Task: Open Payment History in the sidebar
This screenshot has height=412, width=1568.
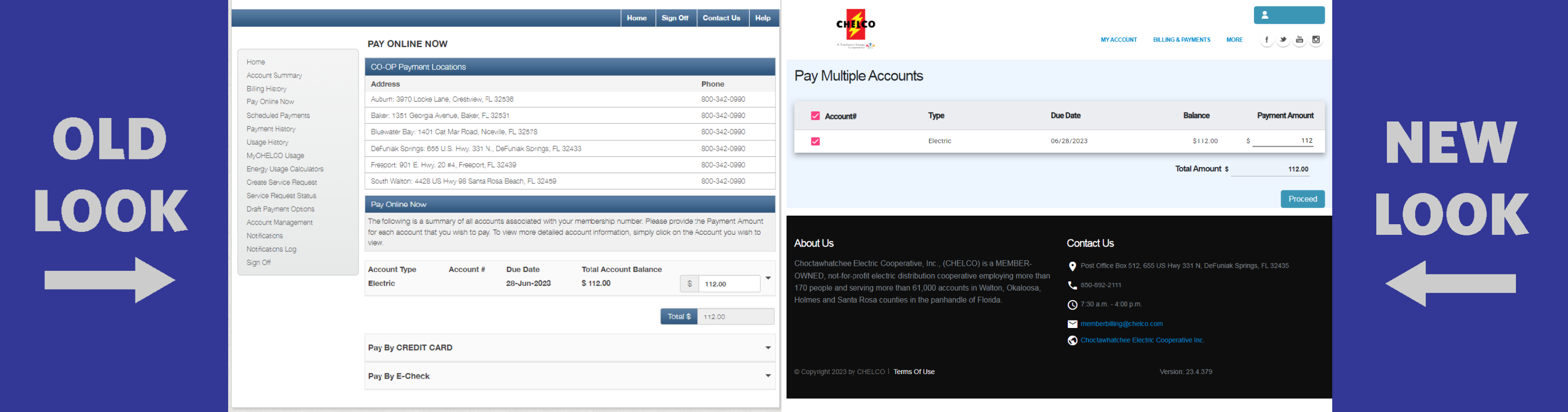Action: pos(271,129)
